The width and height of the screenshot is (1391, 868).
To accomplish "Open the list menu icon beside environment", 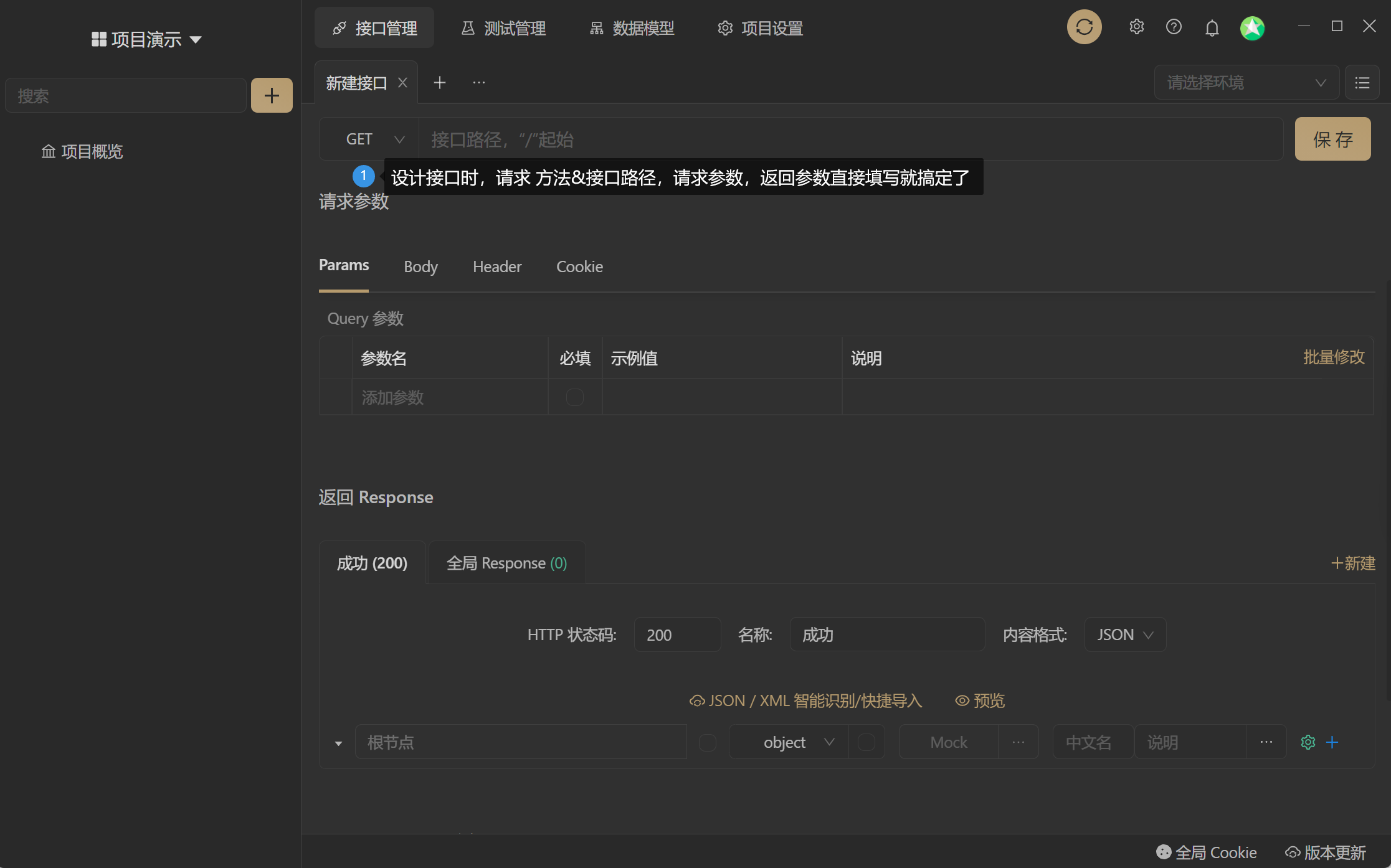I will tap(1362, 83).
